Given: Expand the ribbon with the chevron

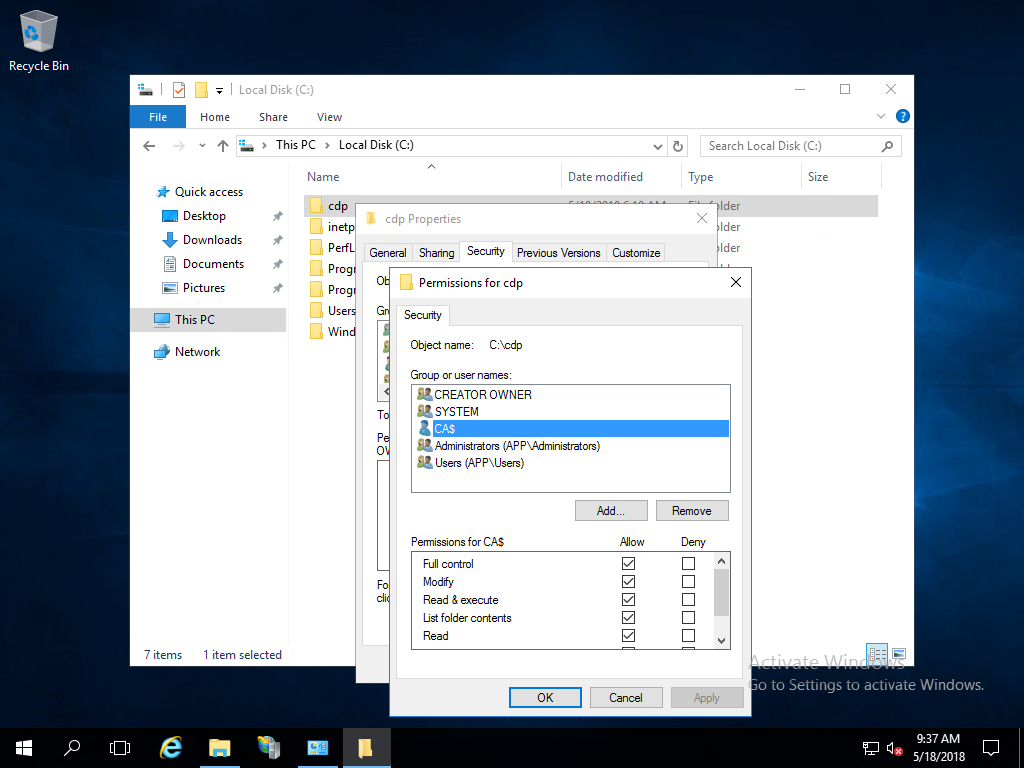Looking at the screenshot, I should [x=883, y=117].
